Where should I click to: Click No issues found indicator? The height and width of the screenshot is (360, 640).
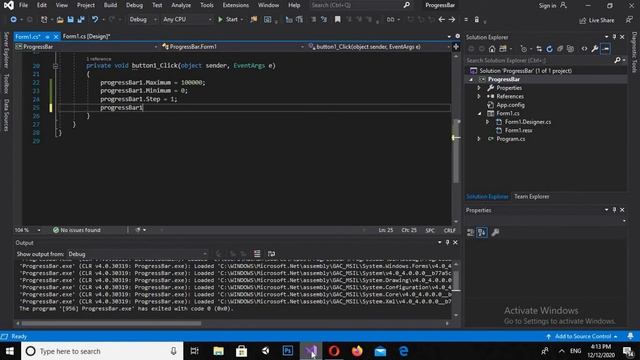tap(76, 230)
